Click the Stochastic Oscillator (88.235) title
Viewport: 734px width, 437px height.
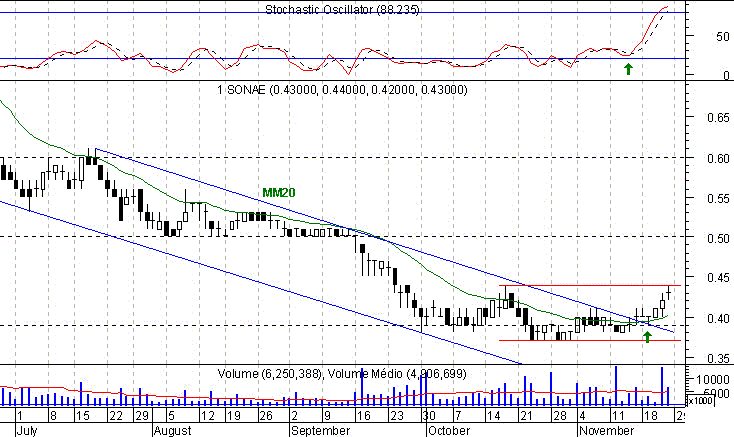click(x=342, y=9)
